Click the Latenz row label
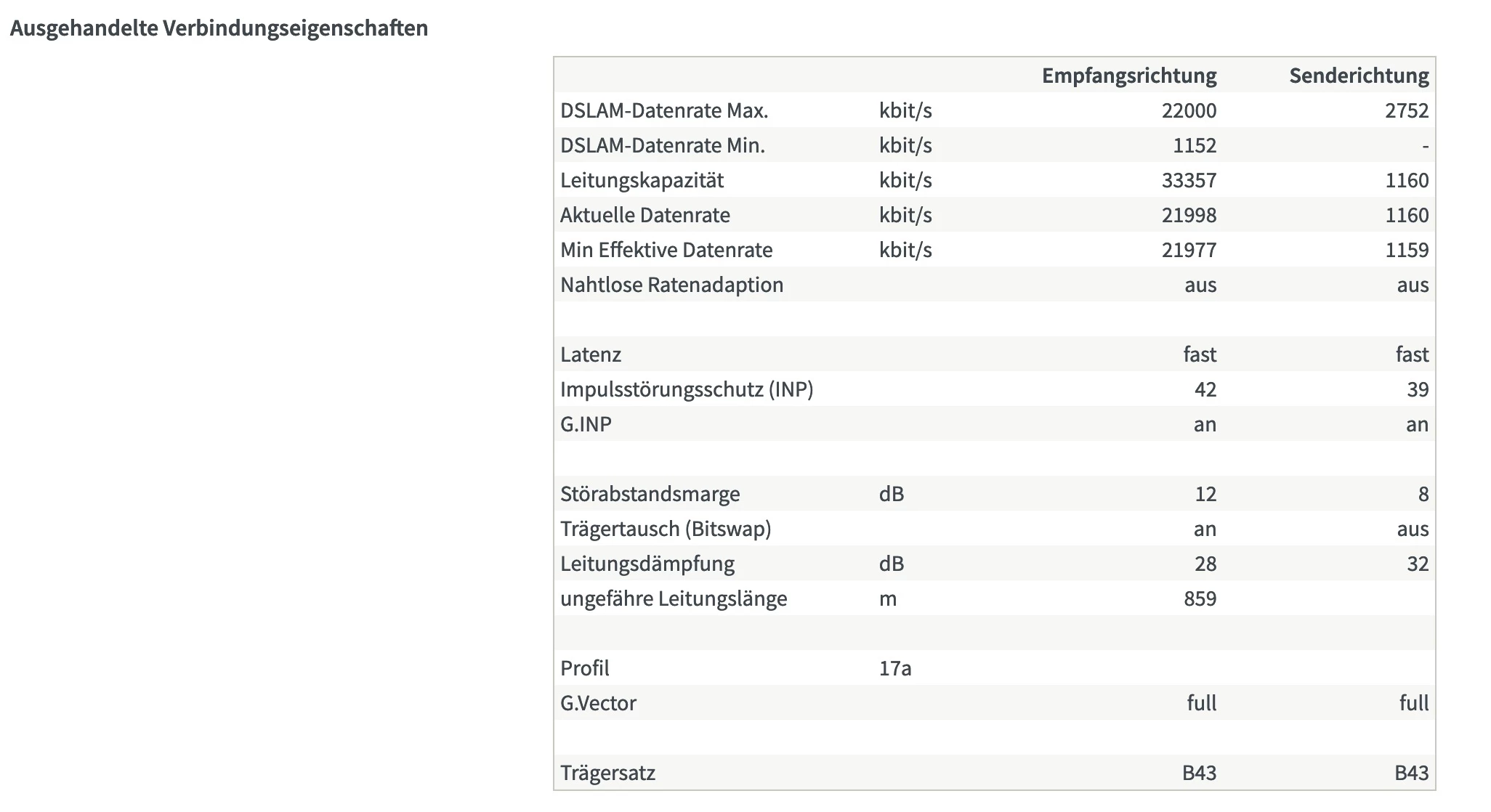1491x812 pixels. point(590,354)
